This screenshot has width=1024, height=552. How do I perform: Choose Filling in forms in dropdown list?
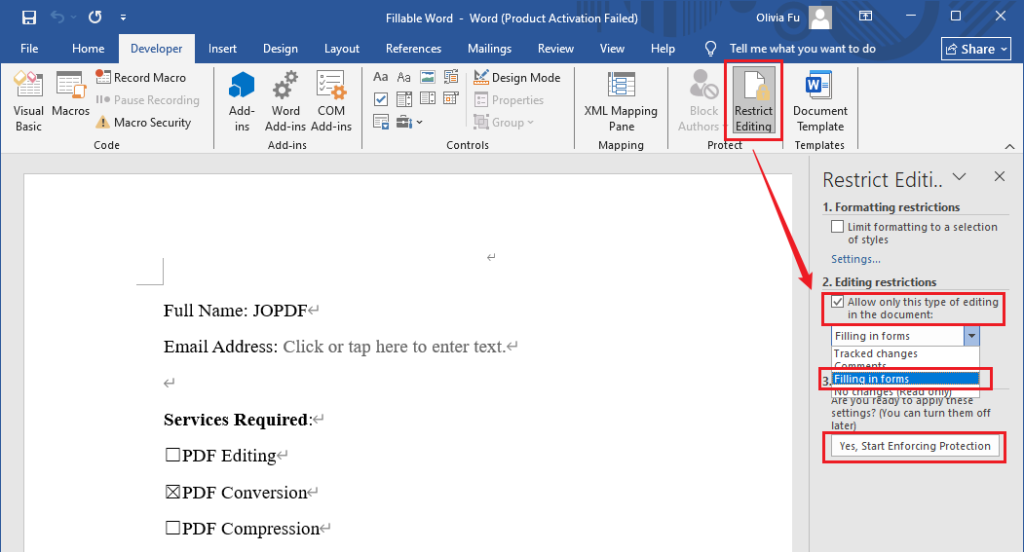tap(905, 379)
